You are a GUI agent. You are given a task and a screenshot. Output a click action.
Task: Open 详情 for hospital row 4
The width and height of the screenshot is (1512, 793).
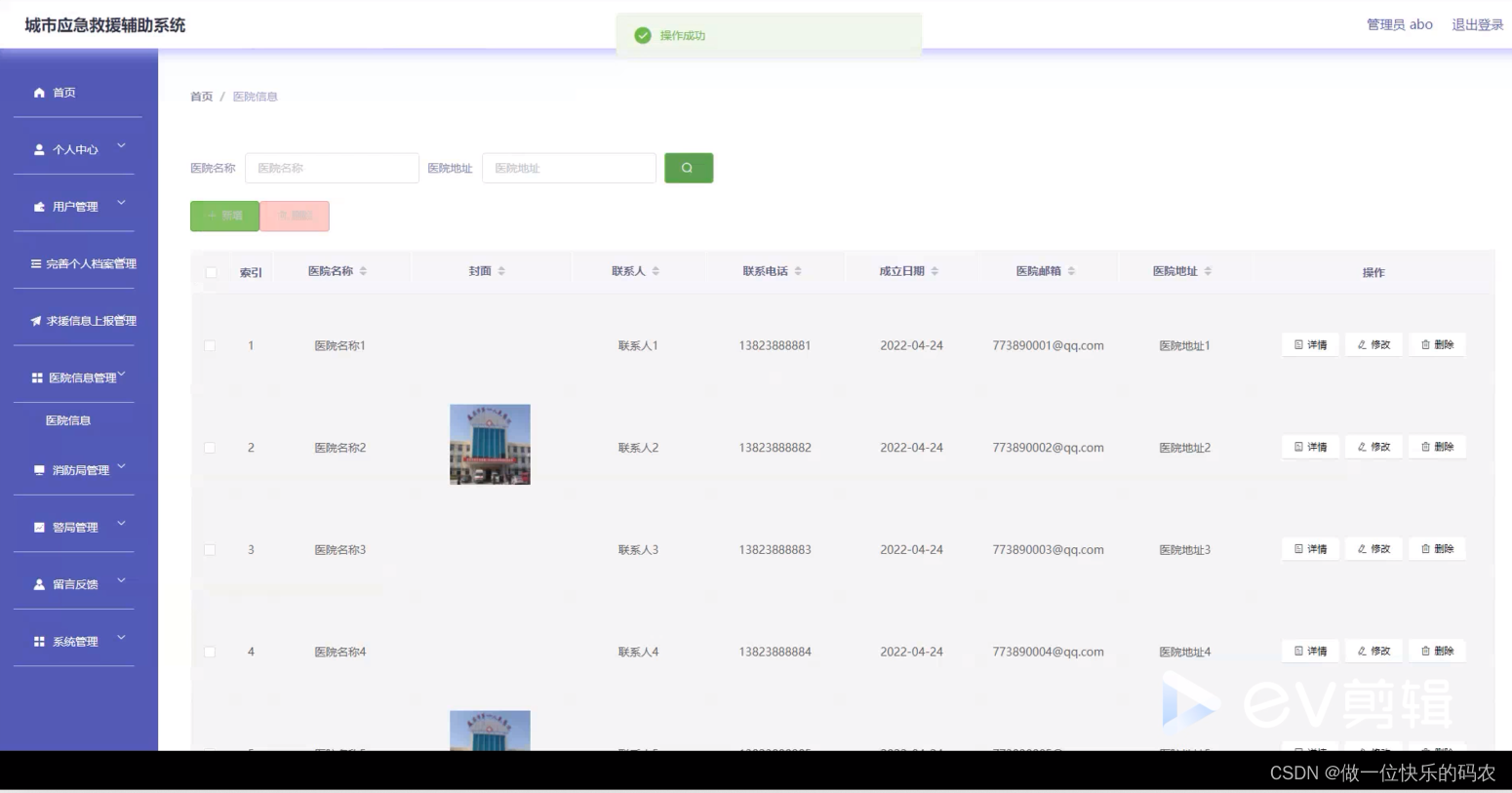[1309, 651]
